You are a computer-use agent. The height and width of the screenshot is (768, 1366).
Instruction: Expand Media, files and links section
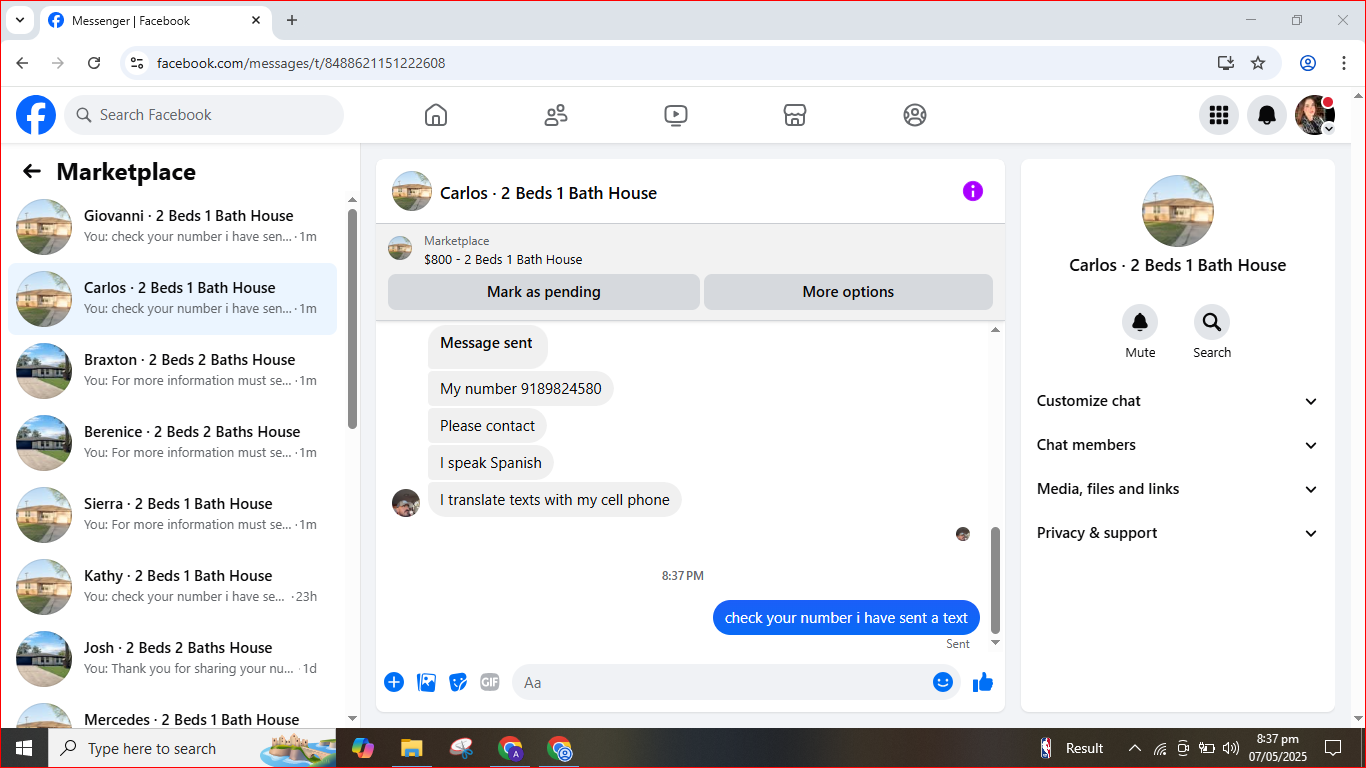click(x=1178, y=489)
